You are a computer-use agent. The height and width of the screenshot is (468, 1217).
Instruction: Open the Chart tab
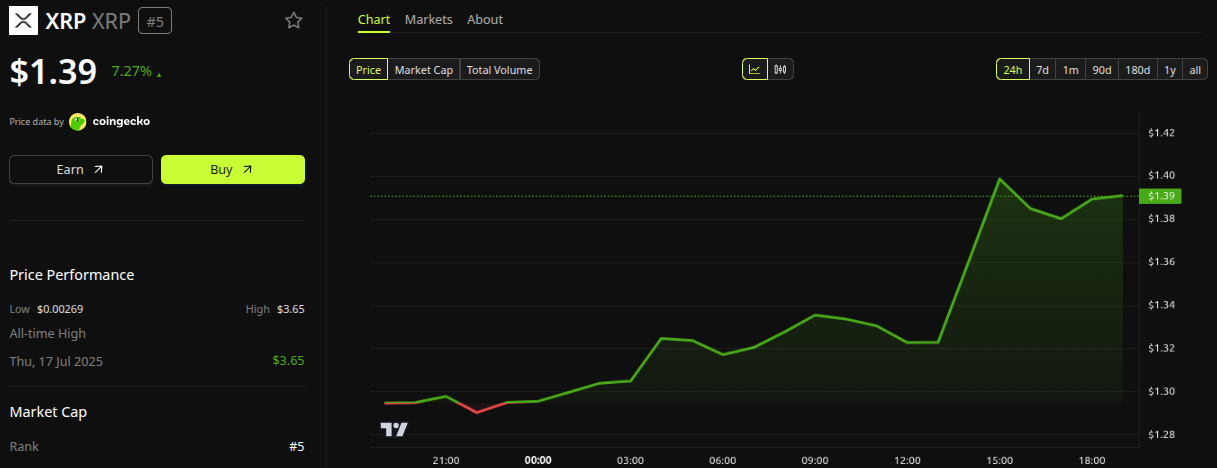pyautogui.click(x=374, y=20)
